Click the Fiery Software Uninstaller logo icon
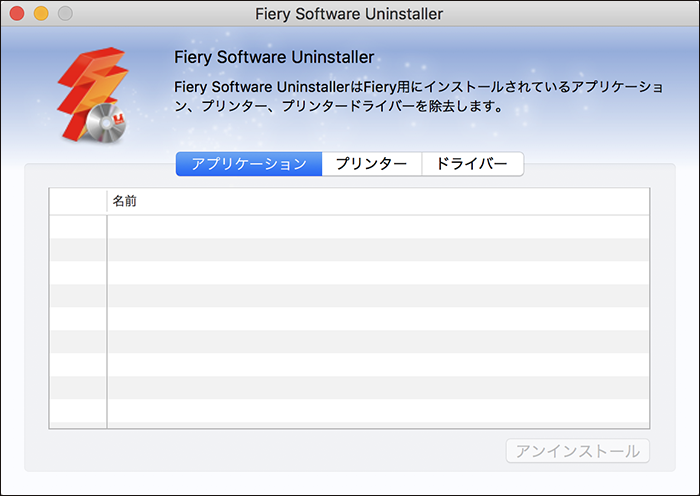This screenshot has width=700, height=496. (93, 95)
